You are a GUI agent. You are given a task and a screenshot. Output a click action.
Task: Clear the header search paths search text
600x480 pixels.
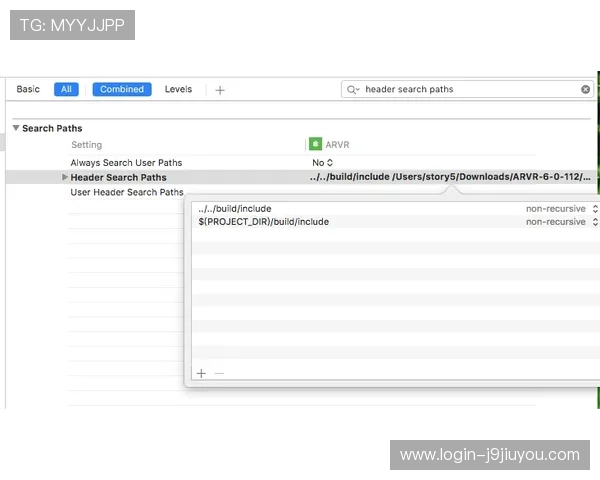[586, 89]
